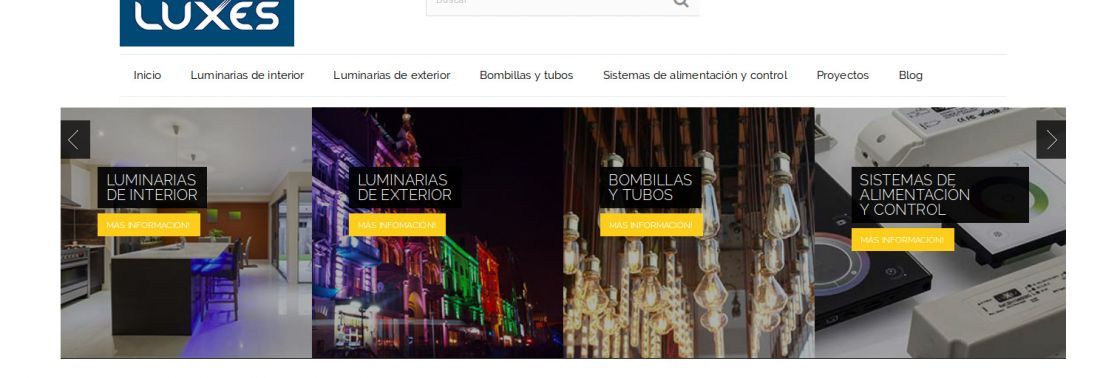
Task: Click Más información under Luminarias de exterior
Action: pyautogui.click(x=397, y=225)
